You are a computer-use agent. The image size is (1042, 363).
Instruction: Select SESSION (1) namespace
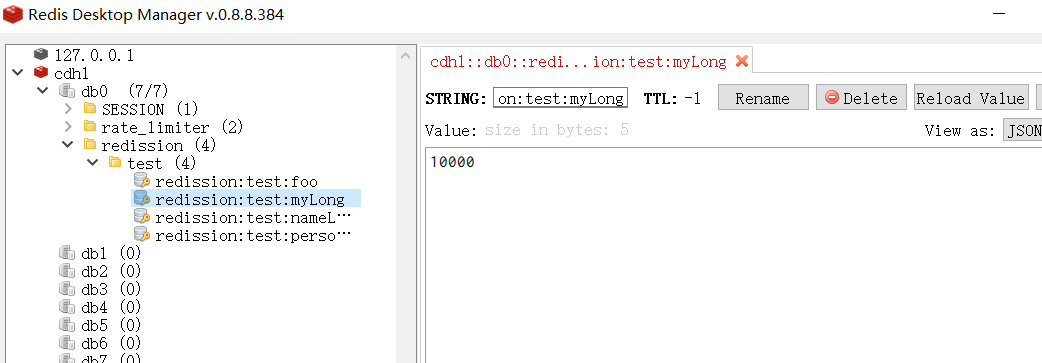pyautogui.click(x=150, y=108)
